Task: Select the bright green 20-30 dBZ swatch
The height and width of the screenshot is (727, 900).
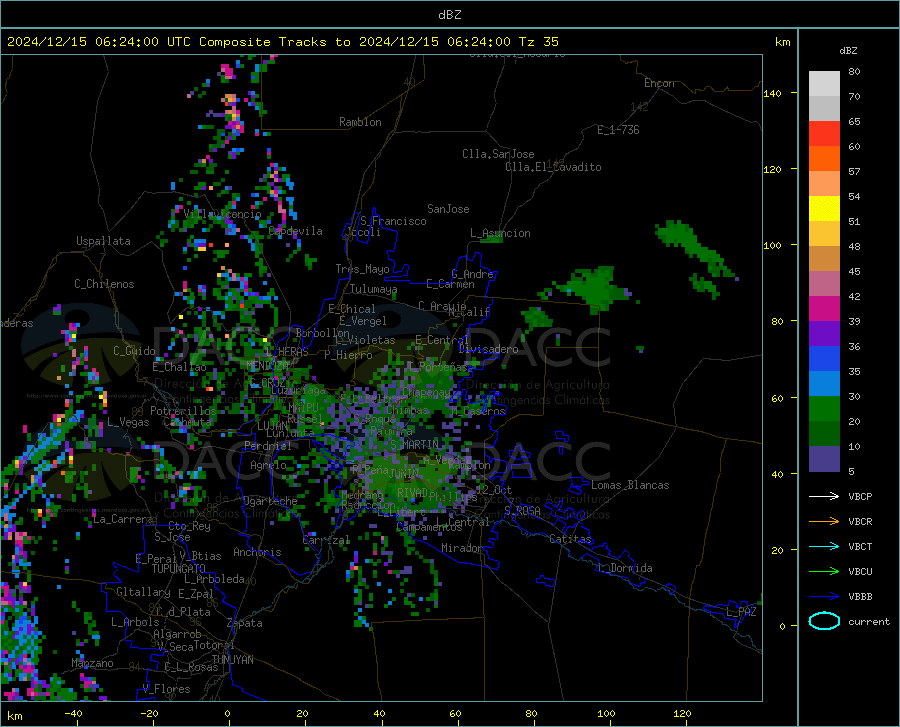Action: pos(824,408)
